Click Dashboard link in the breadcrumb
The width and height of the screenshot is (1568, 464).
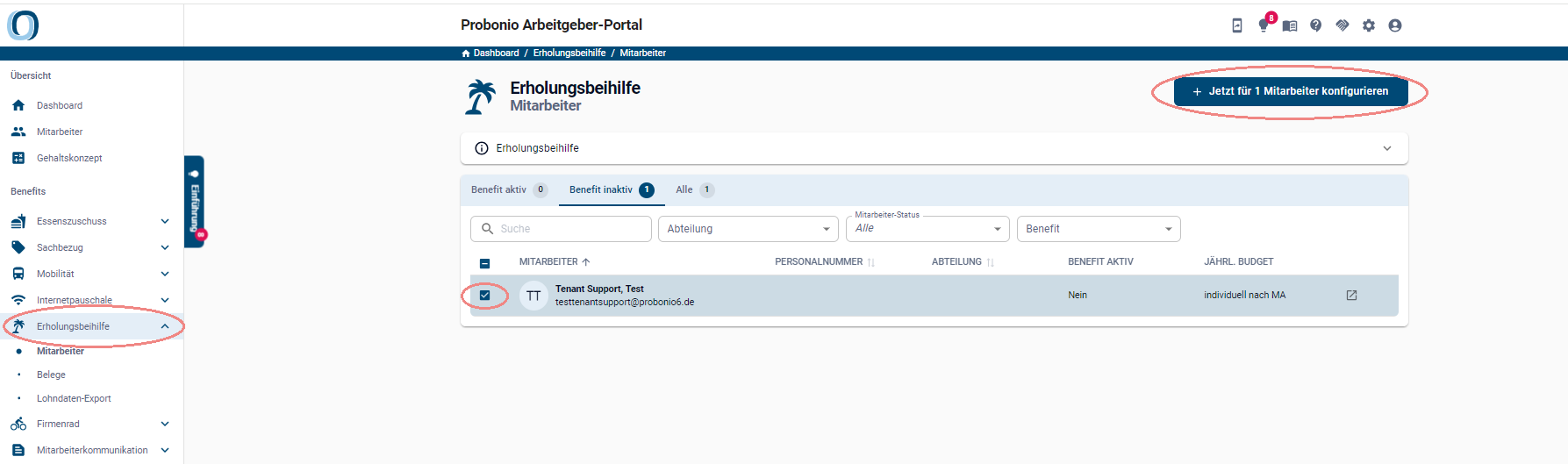(x=497, y=54)
